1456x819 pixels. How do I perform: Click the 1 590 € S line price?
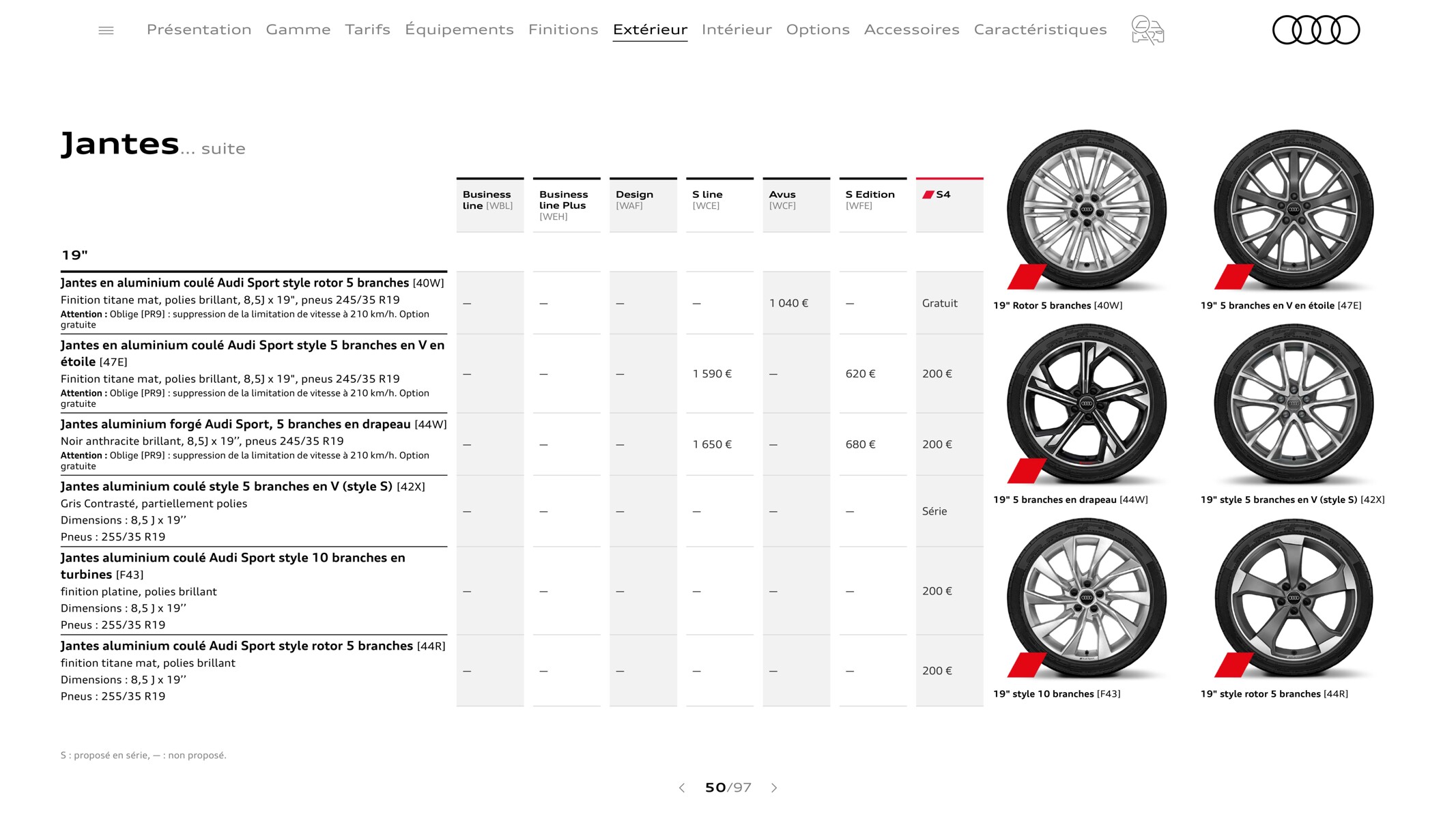(712, 374)
